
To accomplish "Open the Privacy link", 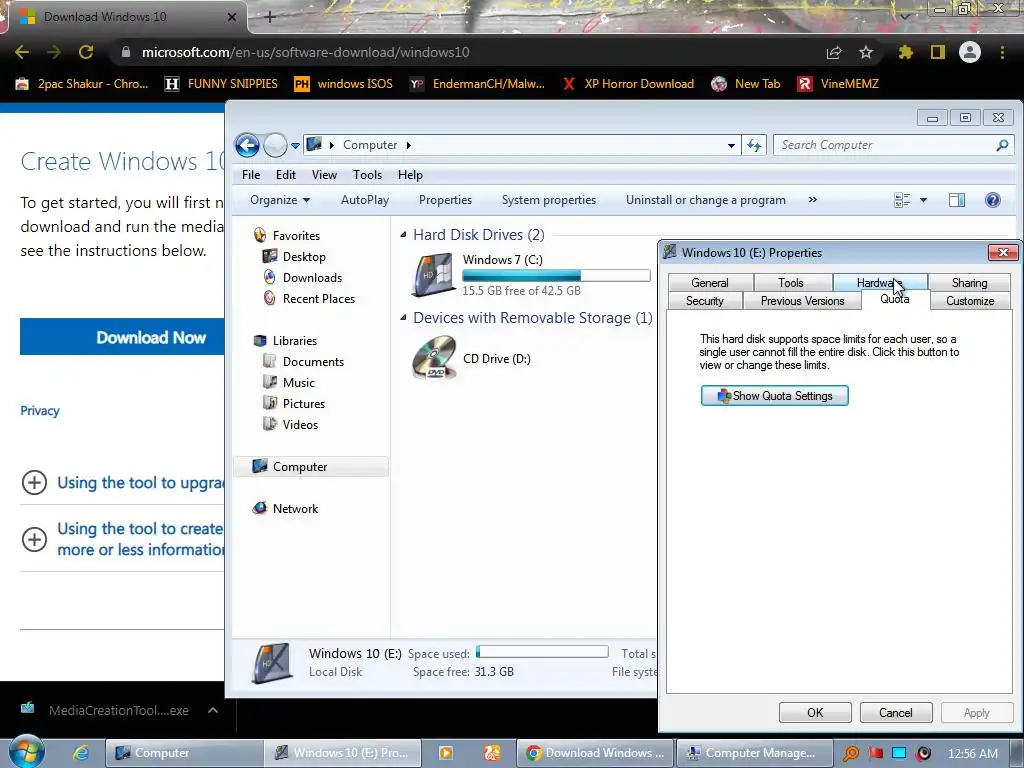I will click(40, 411).
